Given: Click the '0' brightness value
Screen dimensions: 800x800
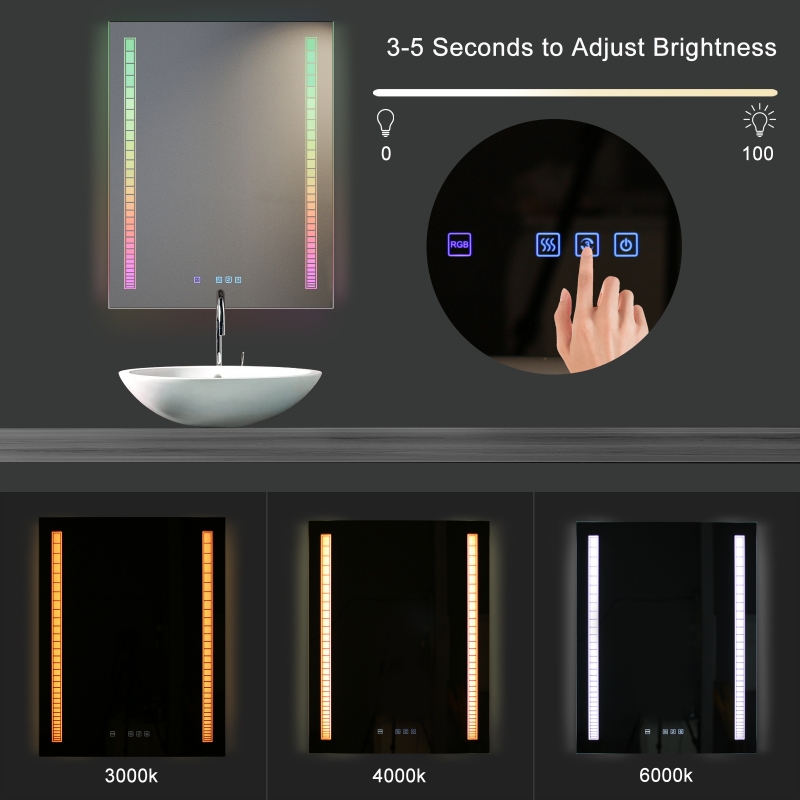Looking at the screenshot, I should pyautogui.click(x=386, y=154).
